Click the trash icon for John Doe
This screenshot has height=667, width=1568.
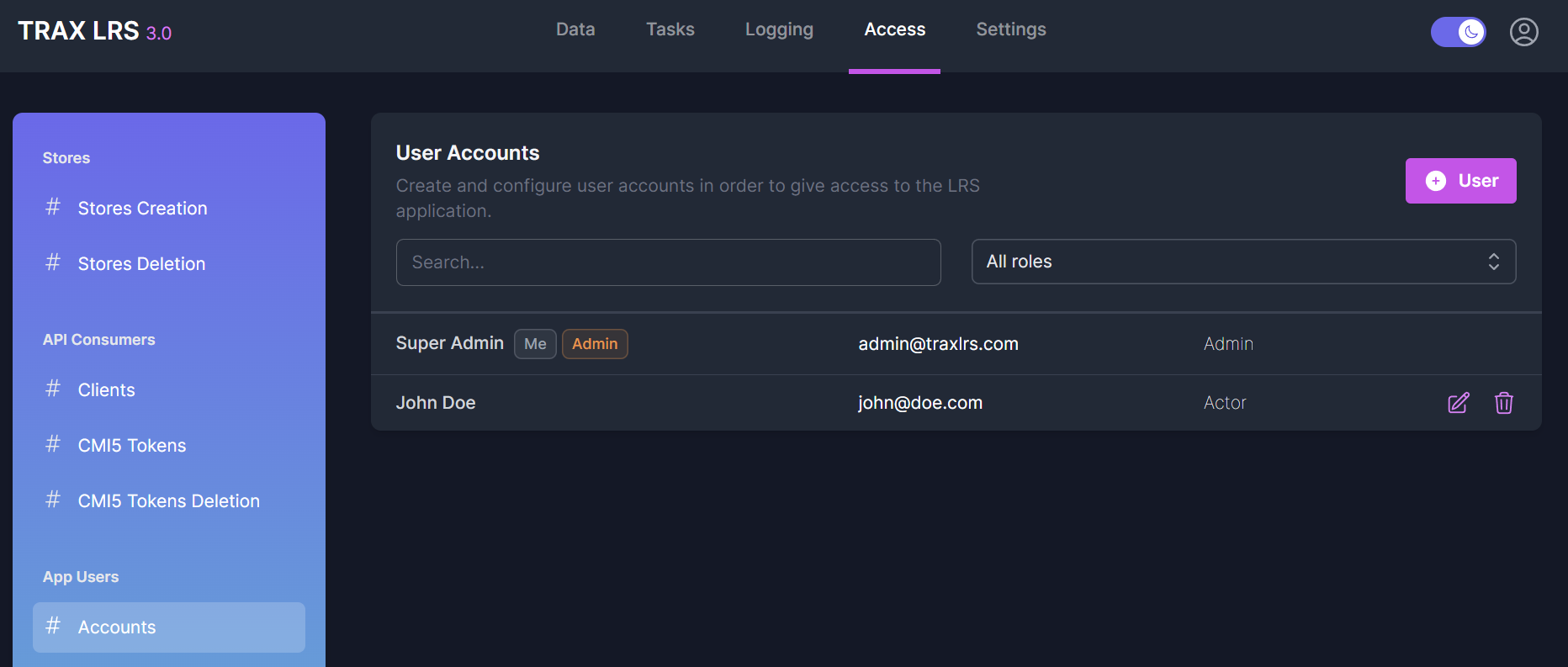click(1503, 403)
